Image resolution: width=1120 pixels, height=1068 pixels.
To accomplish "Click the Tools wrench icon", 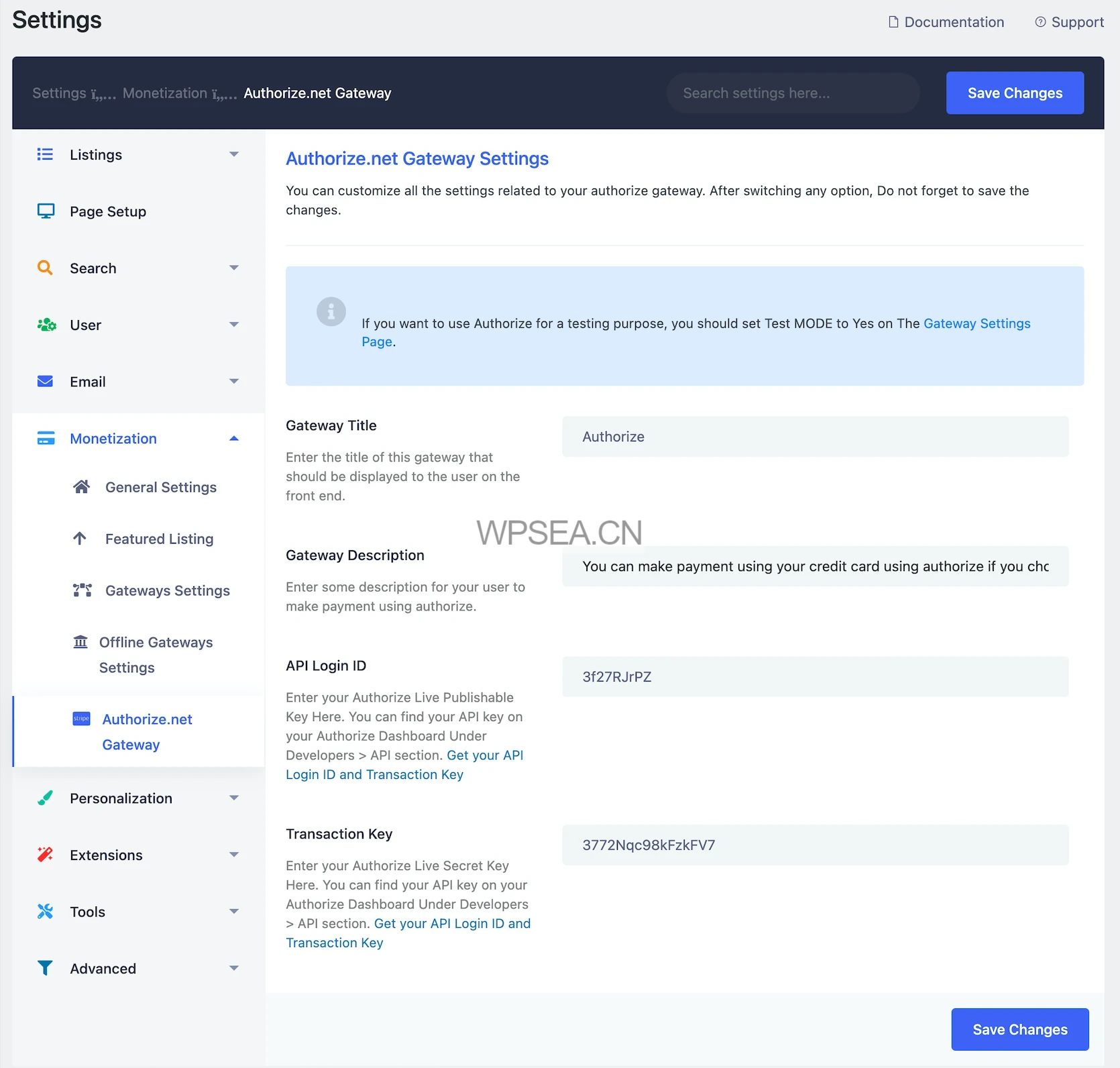I will pos(45,912).
